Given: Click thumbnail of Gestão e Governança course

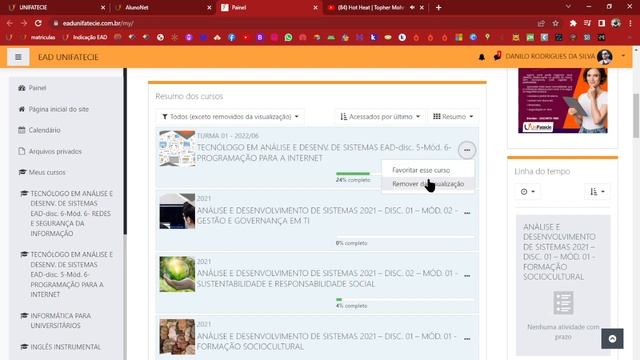Looking at the screenshot, I should (177, 211).
